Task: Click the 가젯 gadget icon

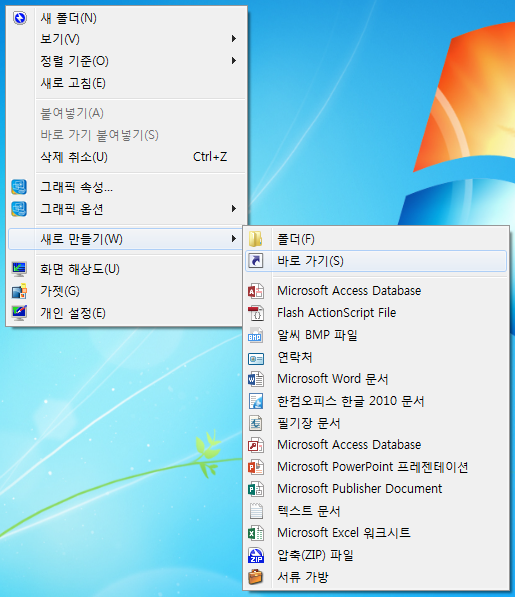Action: [x=19, y=291]
